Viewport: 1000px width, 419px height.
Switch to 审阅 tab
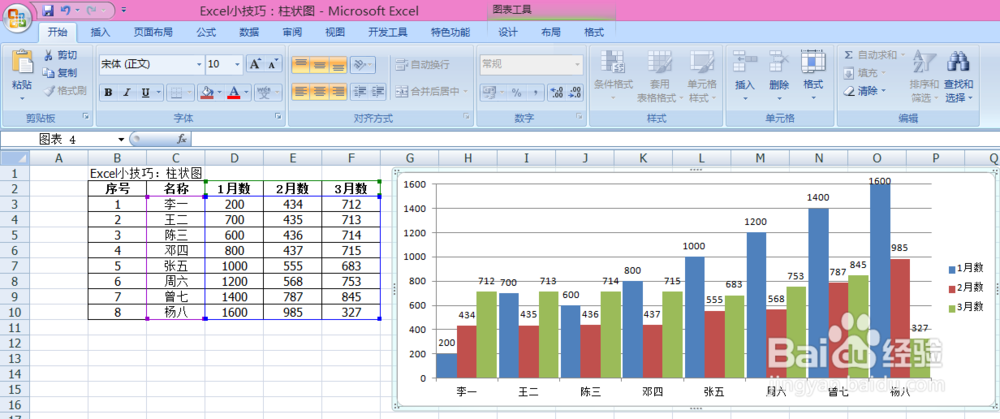tap(292, 32)
